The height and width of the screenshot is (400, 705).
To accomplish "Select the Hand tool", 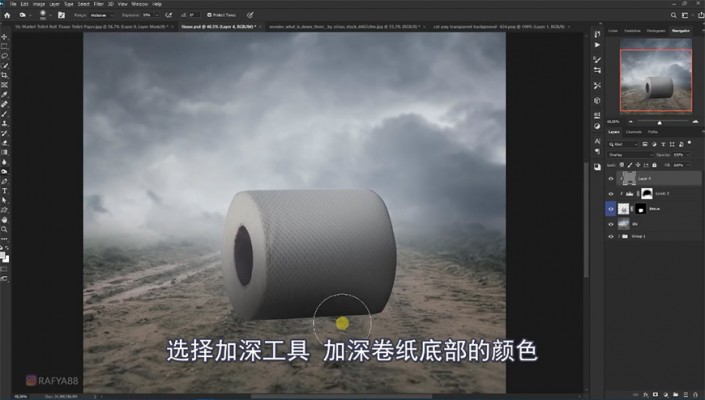I will coord(4,220).
